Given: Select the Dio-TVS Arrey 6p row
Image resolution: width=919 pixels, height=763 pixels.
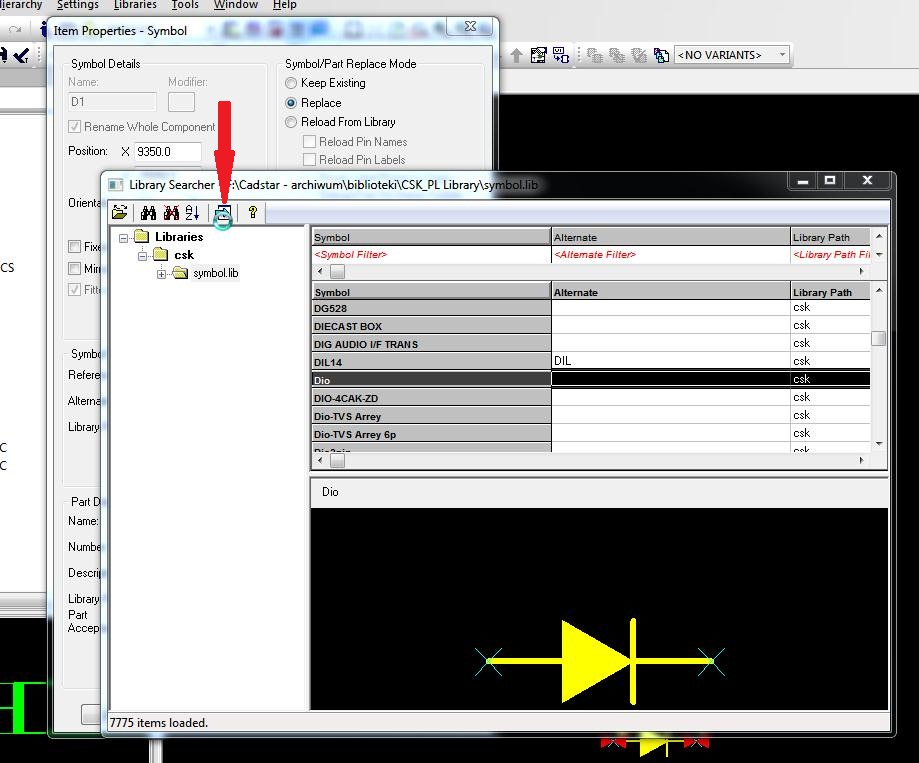Looking at the screenshot, I should (x=591, y=434).
